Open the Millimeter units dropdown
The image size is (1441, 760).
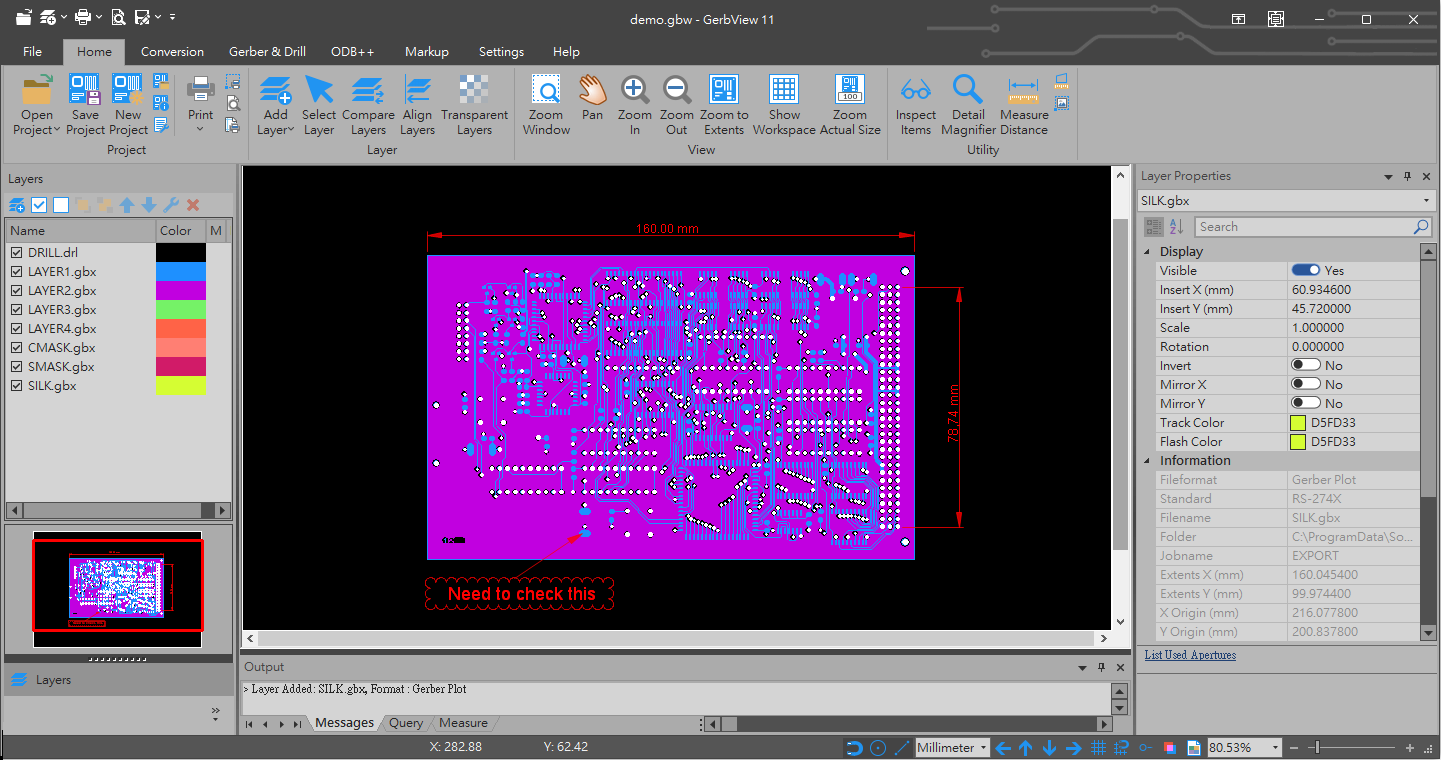[984, 748]
